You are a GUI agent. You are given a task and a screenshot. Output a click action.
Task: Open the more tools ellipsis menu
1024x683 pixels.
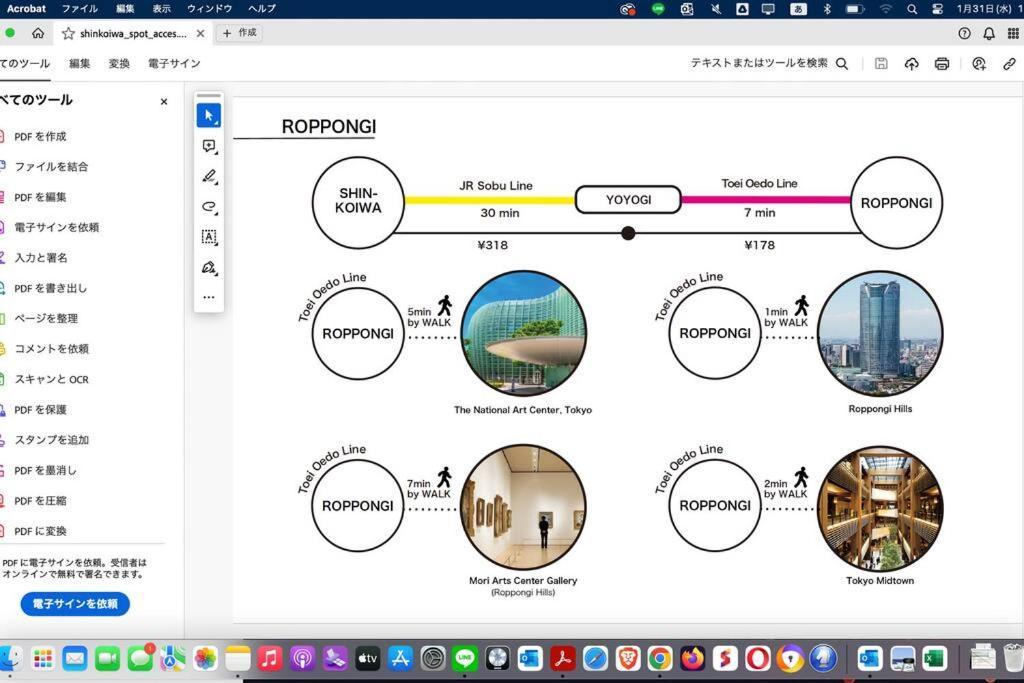point(208,297)
